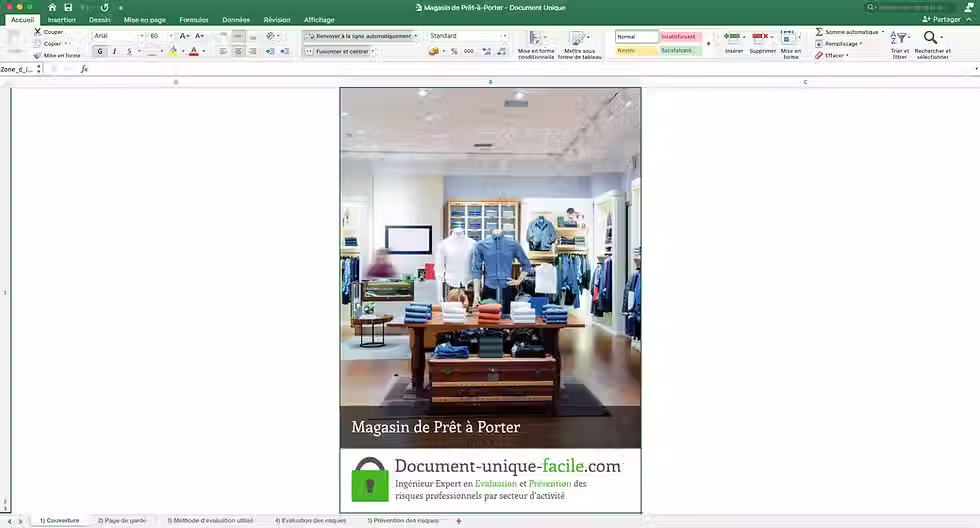Apply accounting currency format icon
Viewport: 980px width, 528px height.
pyautogui.click(x=434, y=51)
